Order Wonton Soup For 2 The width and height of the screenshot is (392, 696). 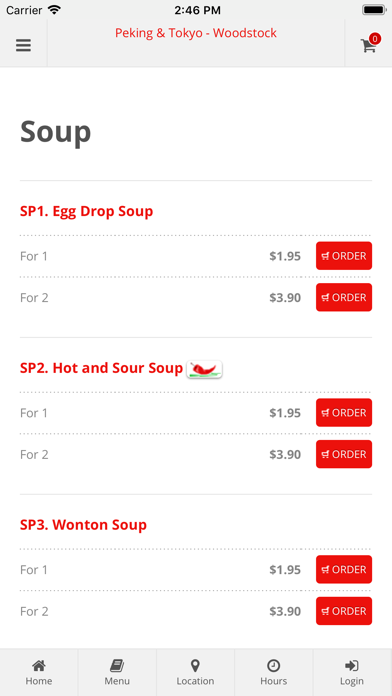coord(344,611)
